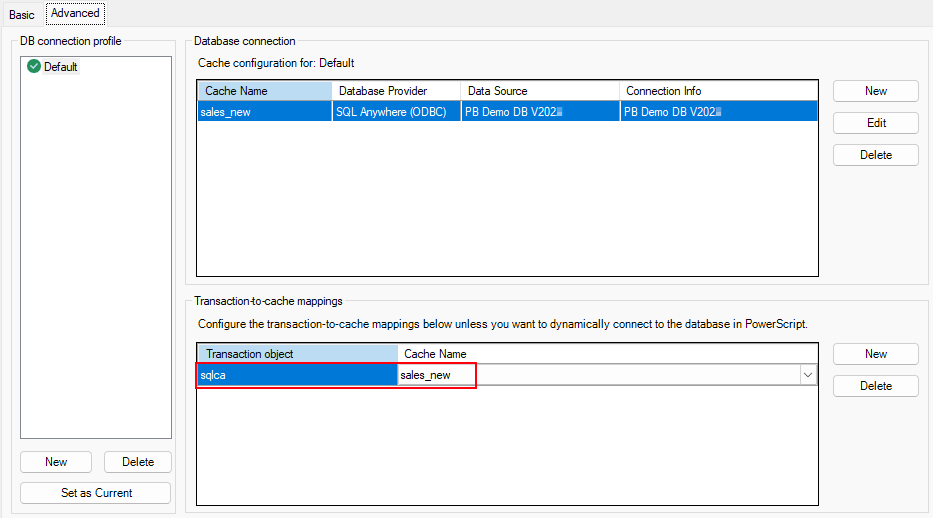933x518 pixels.
Task: Open the Cache Name dropdown arrow for sqlca
Action: tap(807, 375)
